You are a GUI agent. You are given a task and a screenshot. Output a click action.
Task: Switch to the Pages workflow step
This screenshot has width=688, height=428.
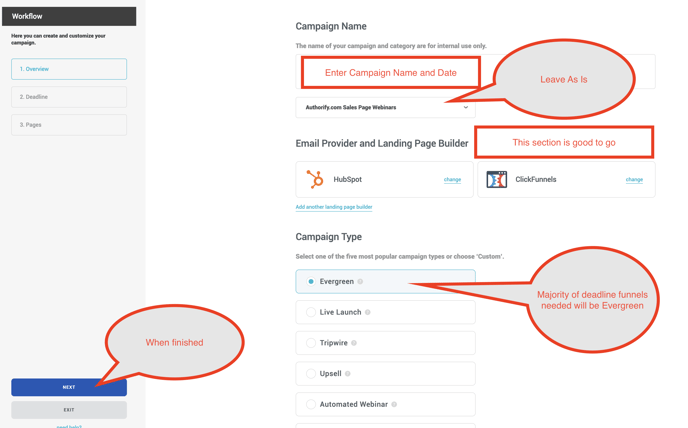69,125
